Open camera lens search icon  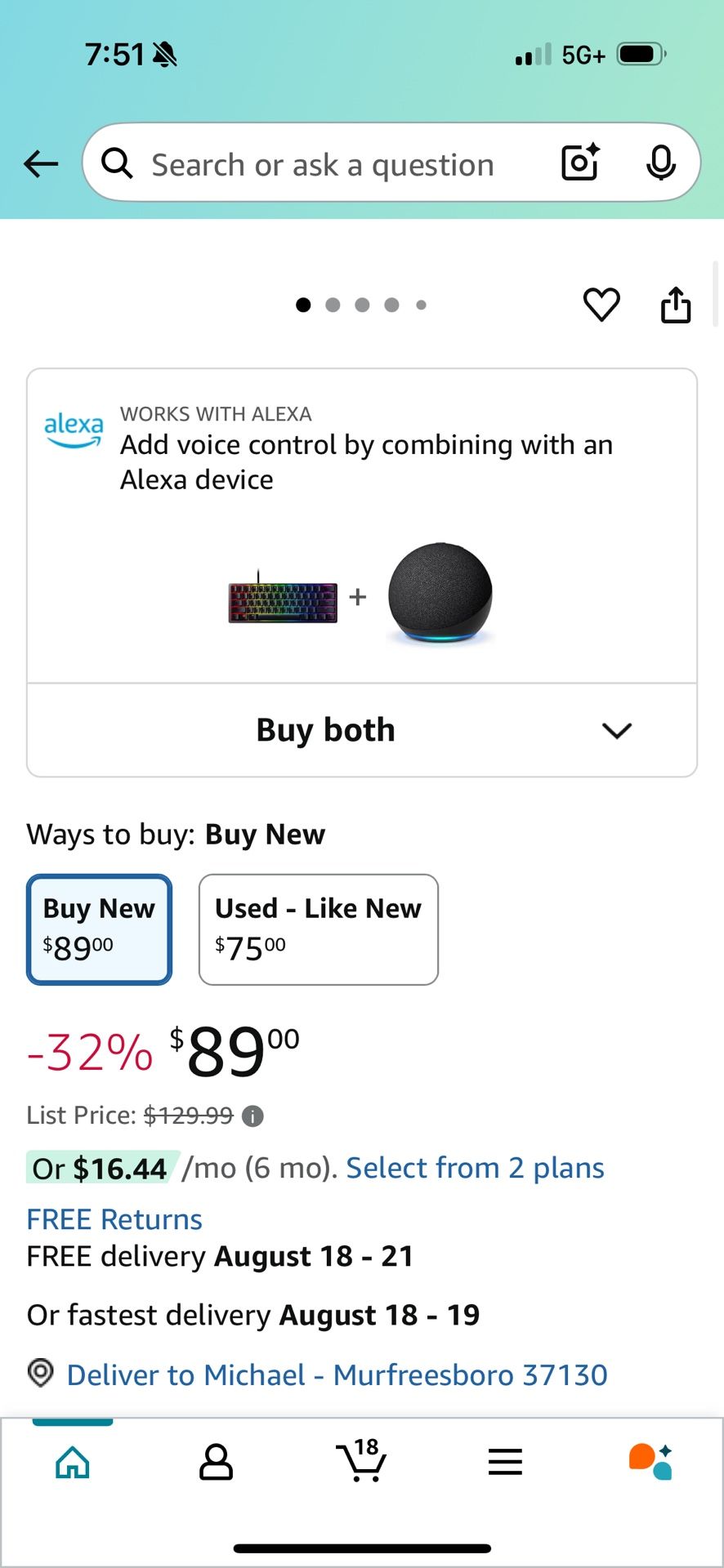coord(580,163)
